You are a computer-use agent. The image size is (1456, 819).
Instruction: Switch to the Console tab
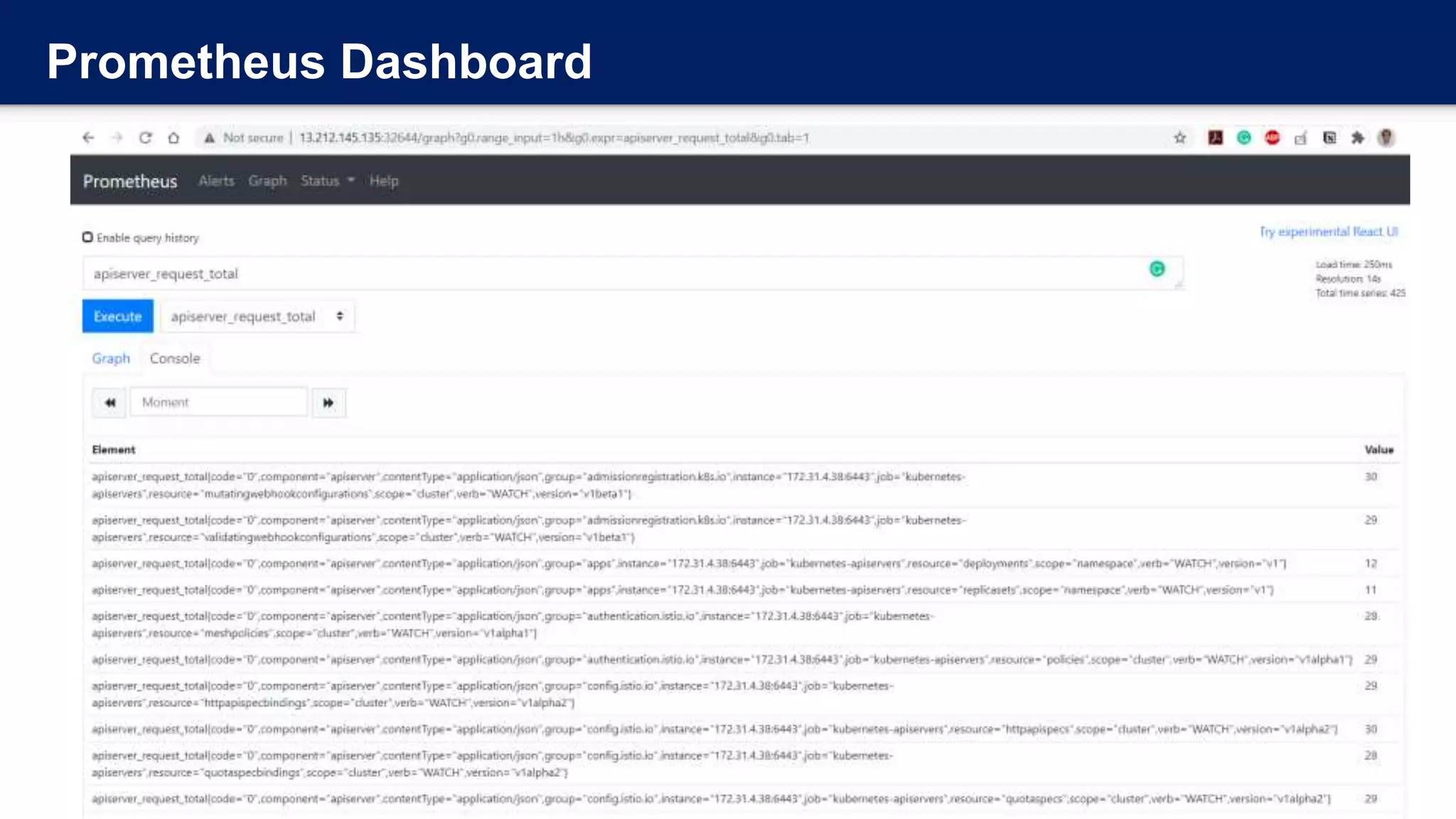tap(175, 358)
